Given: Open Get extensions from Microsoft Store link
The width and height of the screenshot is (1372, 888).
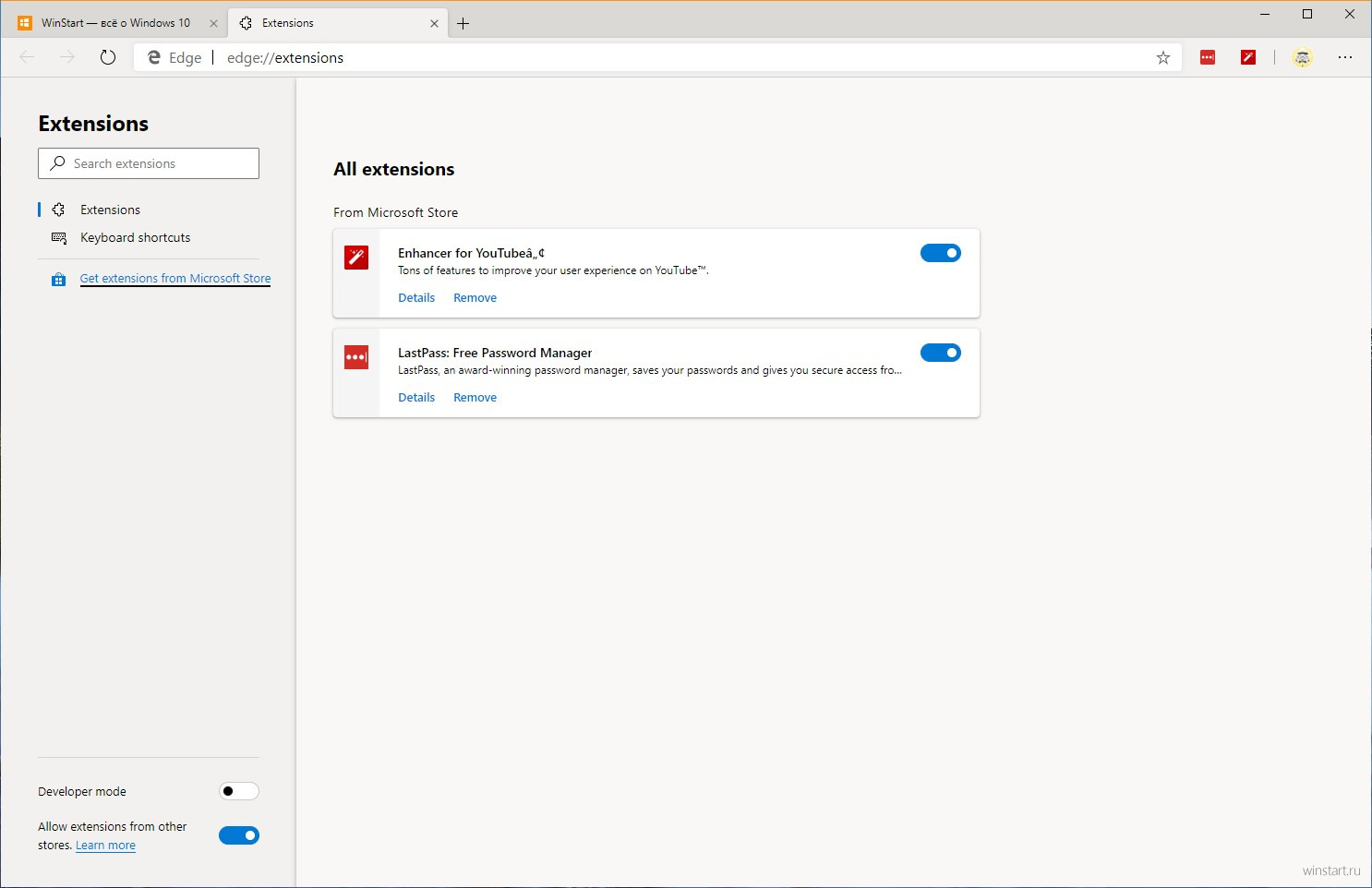Looking at the screenshot, I should 175,278.
